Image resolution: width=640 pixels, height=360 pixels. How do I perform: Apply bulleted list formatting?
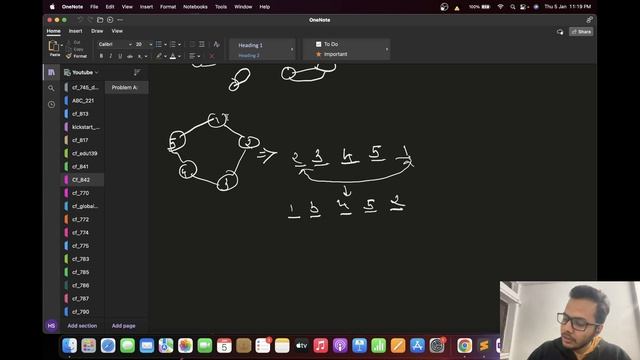[159, 44]
